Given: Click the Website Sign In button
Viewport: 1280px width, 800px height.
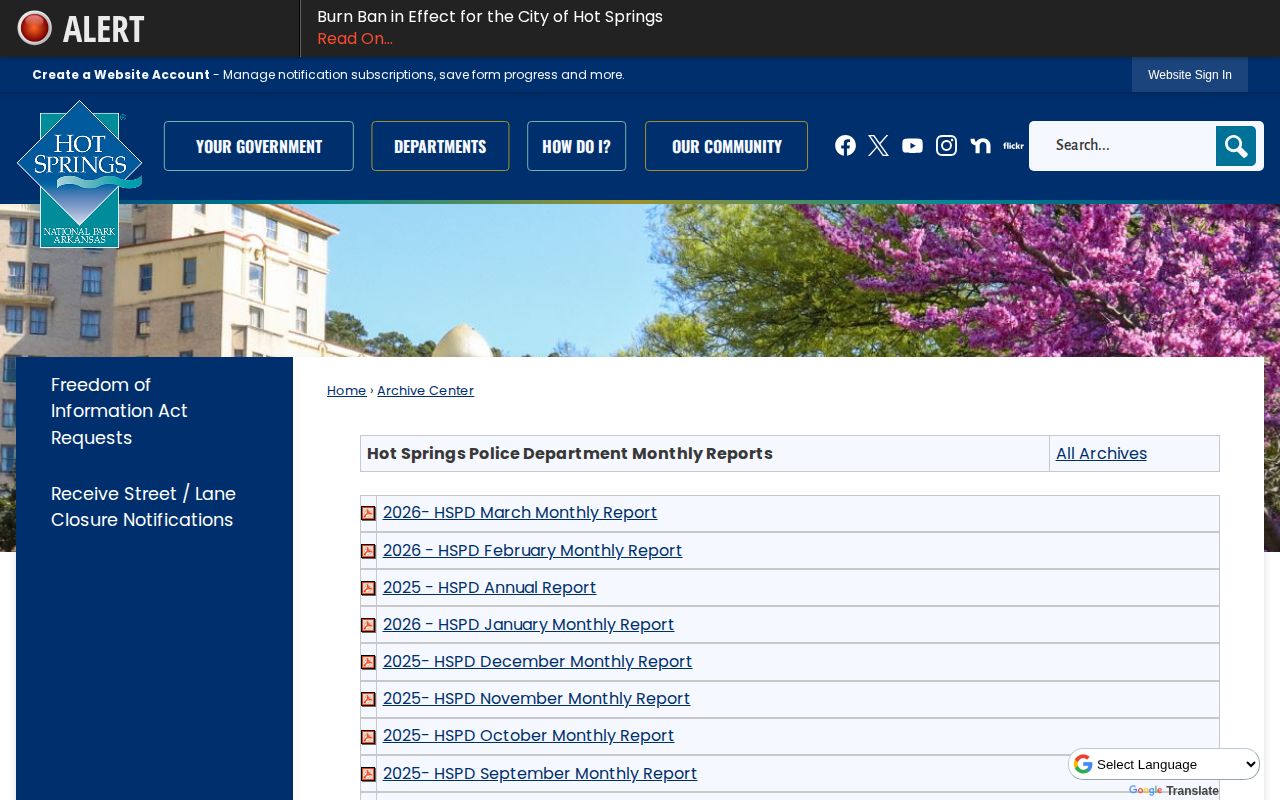Looking at the screenshot, I should [1190, 75].
